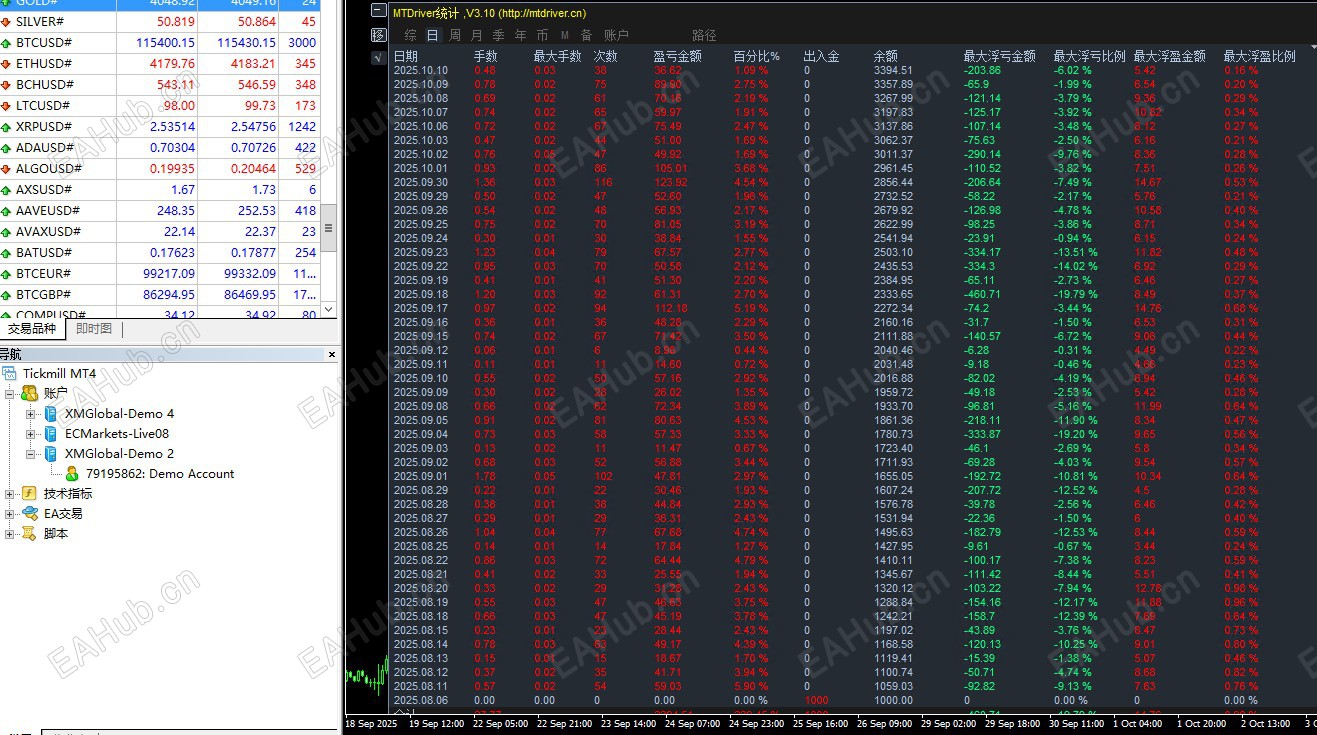Select 79195862: Demo Account in navigator
Image resolution: width=1317 pixels, height=735 pixels.
coord(160,474)
